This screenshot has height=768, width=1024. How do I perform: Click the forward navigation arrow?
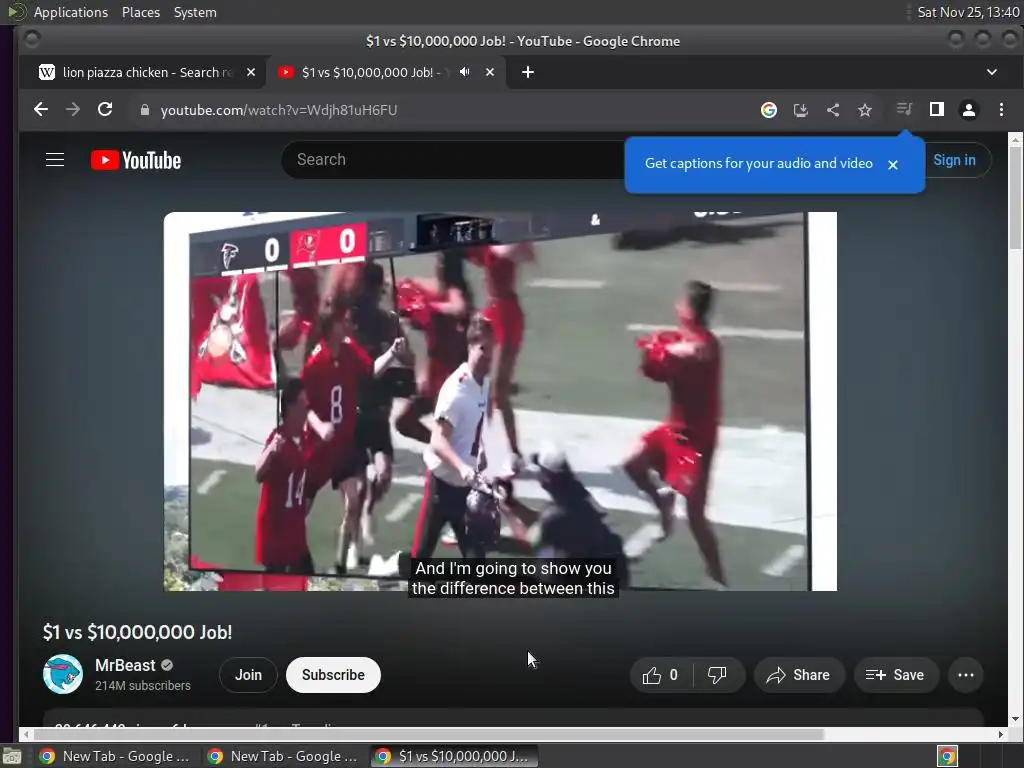pyautogui.click(x=72, y=110)
